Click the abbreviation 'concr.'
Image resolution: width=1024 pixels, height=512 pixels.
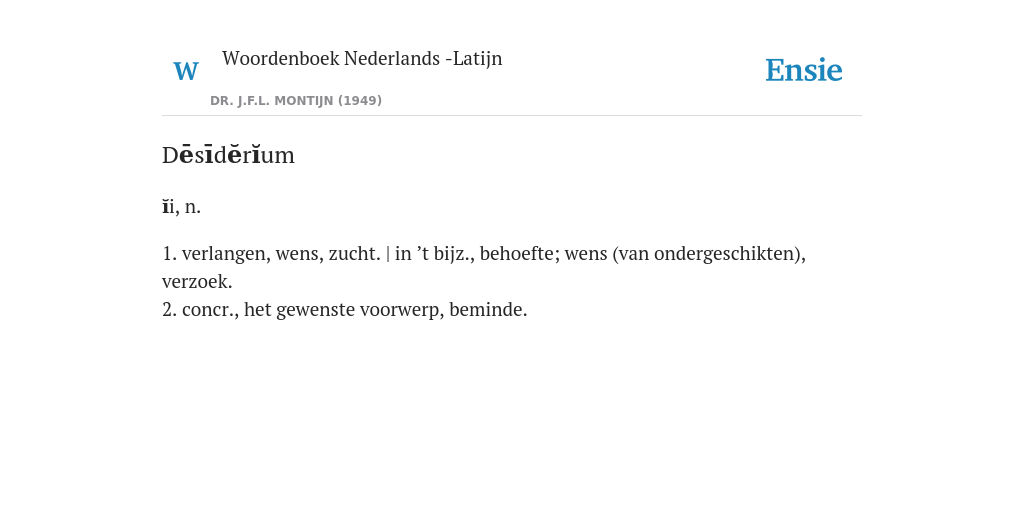[x=210, y=310]
